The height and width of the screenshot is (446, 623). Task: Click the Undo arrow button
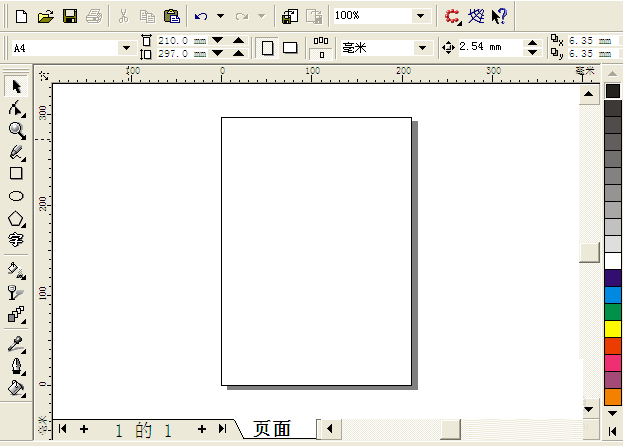tap(201, 16)
